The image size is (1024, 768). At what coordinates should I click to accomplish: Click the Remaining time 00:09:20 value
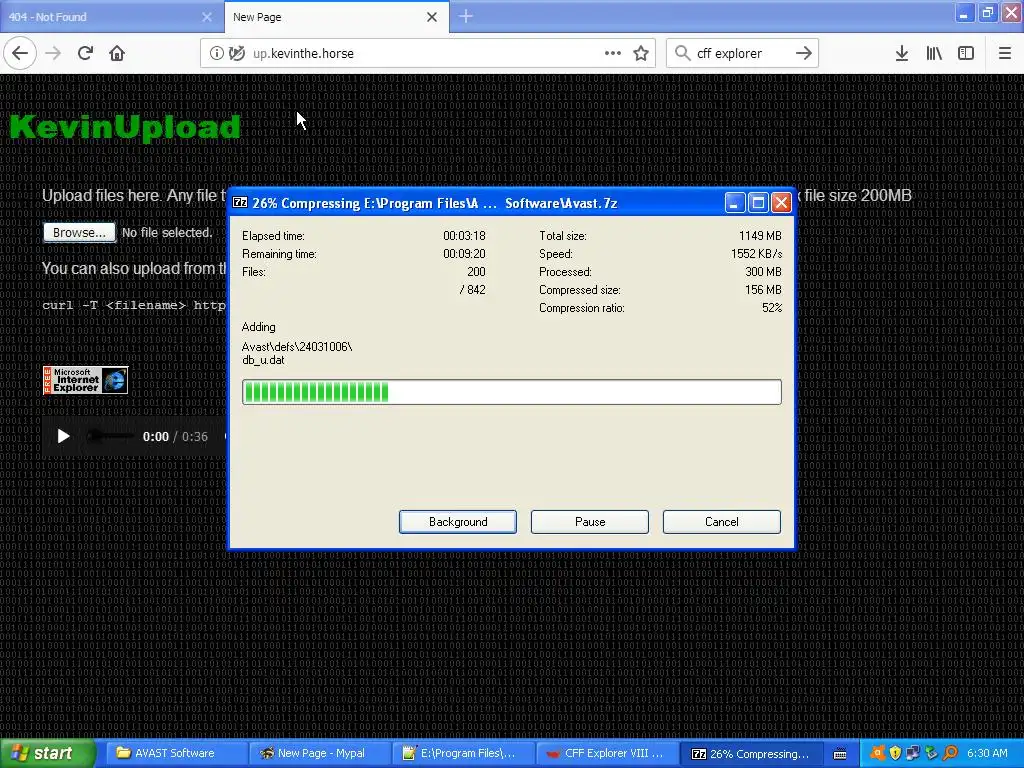pos(464,254)
